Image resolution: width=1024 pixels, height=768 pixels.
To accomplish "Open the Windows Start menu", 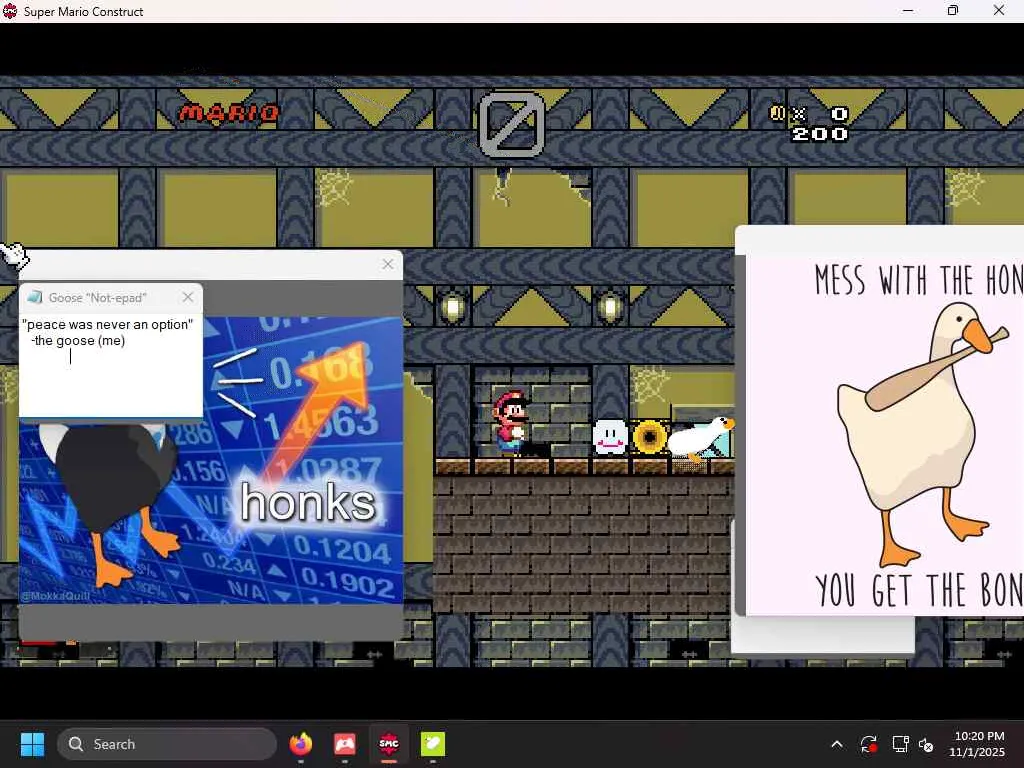I will [x=32, y=744].
